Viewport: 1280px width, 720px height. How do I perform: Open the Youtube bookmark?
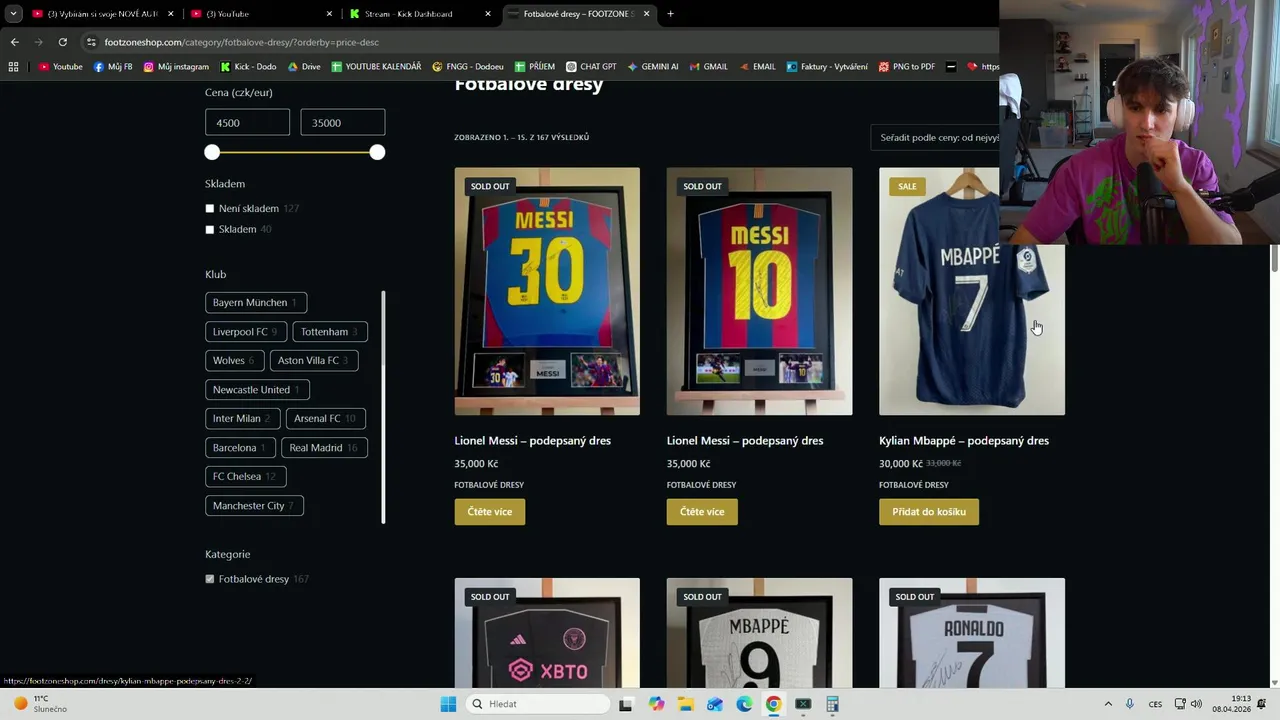[60, 67]
